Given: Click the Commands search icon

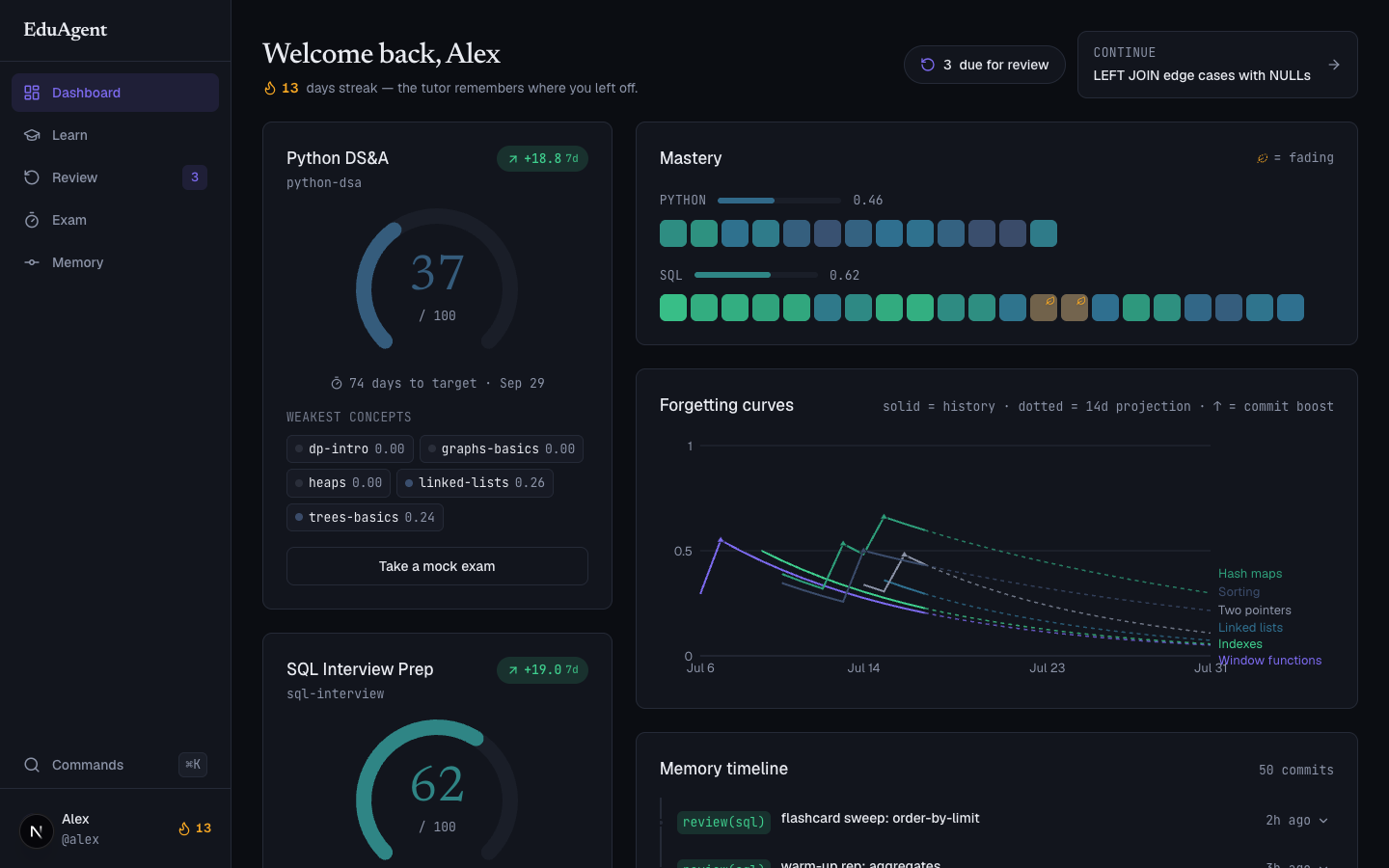Looking at the screenshot, I should [32, 765].
